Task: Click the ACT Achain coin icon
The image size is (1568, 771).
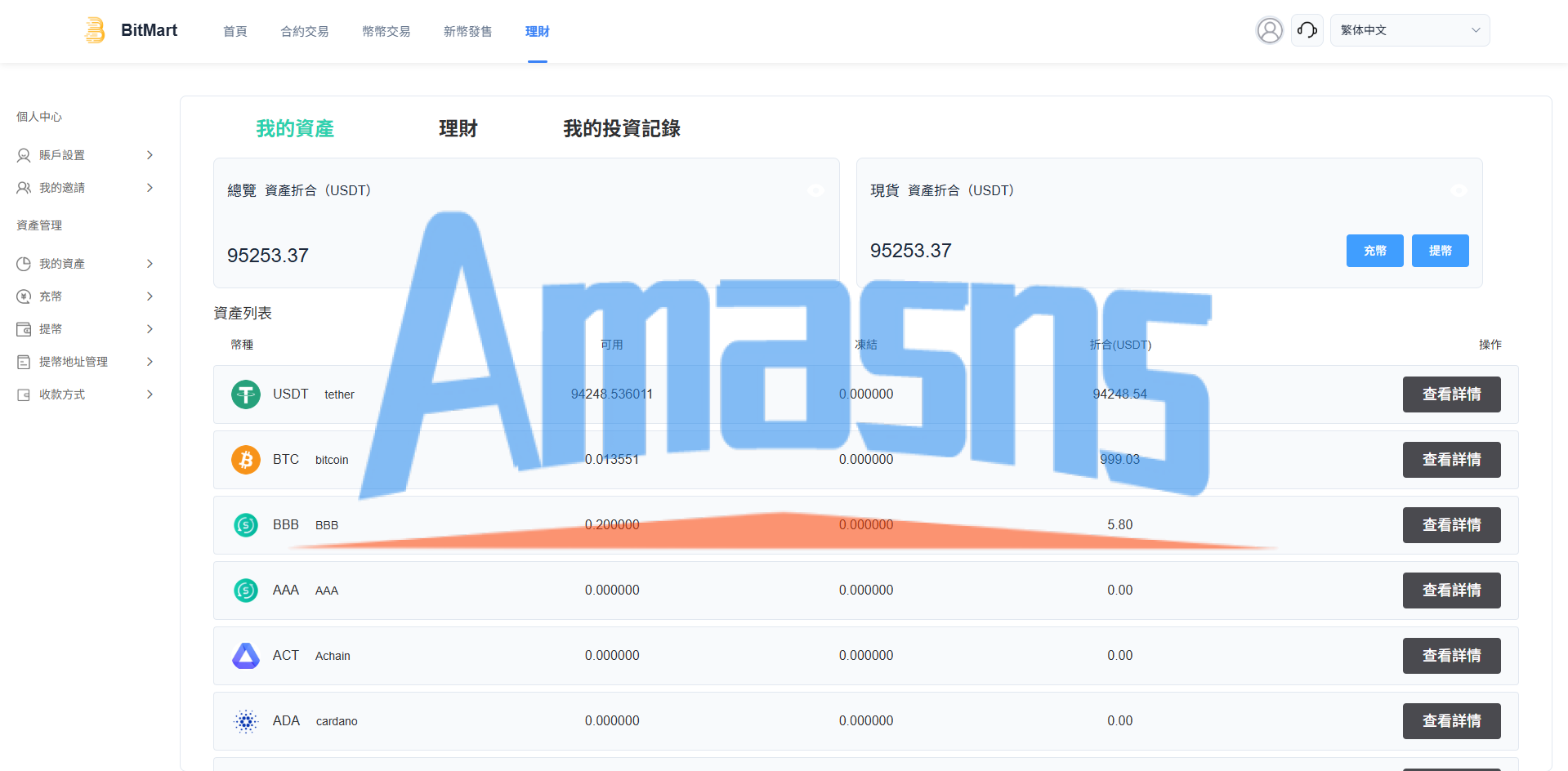Action: pos(246,656)
